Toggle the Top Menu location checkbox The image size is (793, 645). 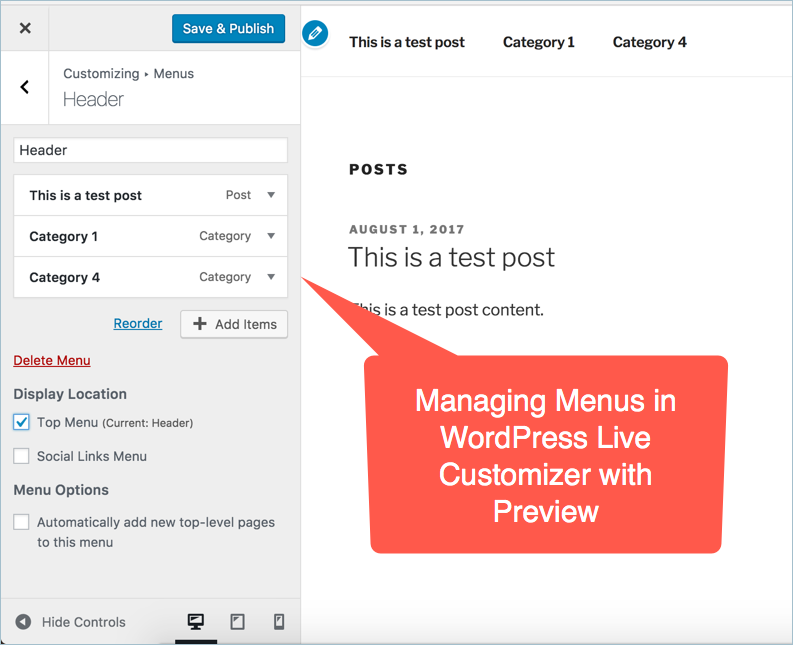pos(21,422)
